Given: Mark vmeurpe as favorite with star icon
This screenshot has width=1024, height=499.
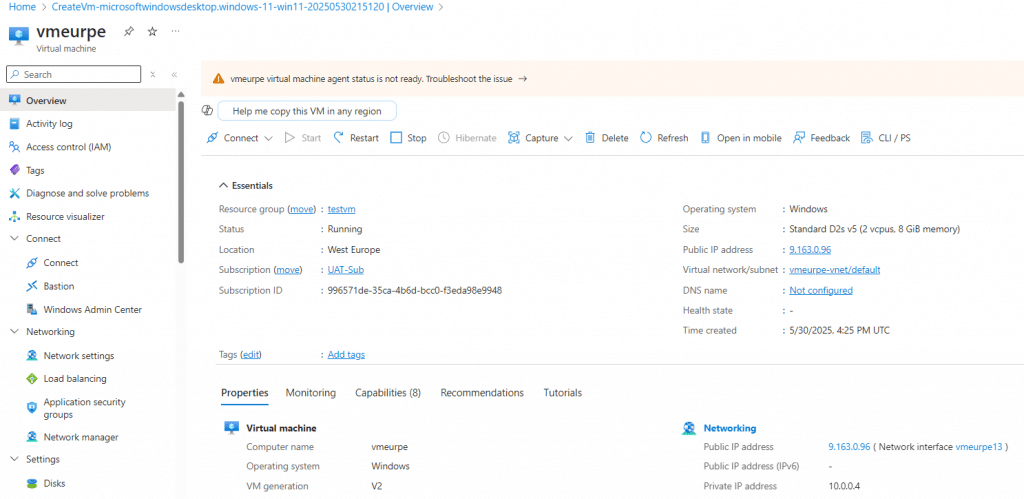Looking at the screenshot, I should (x=152, y=32).
